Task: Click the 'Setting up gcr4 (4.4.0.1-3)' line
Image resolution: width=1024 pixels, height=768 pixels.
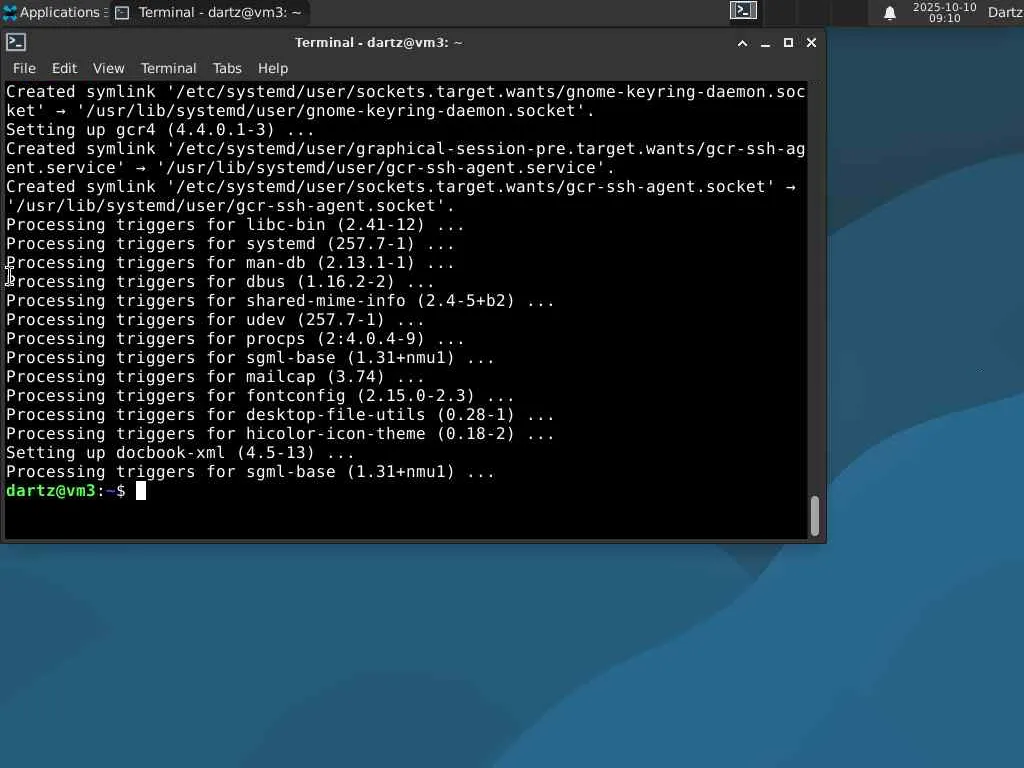Action: pos(160,130)
